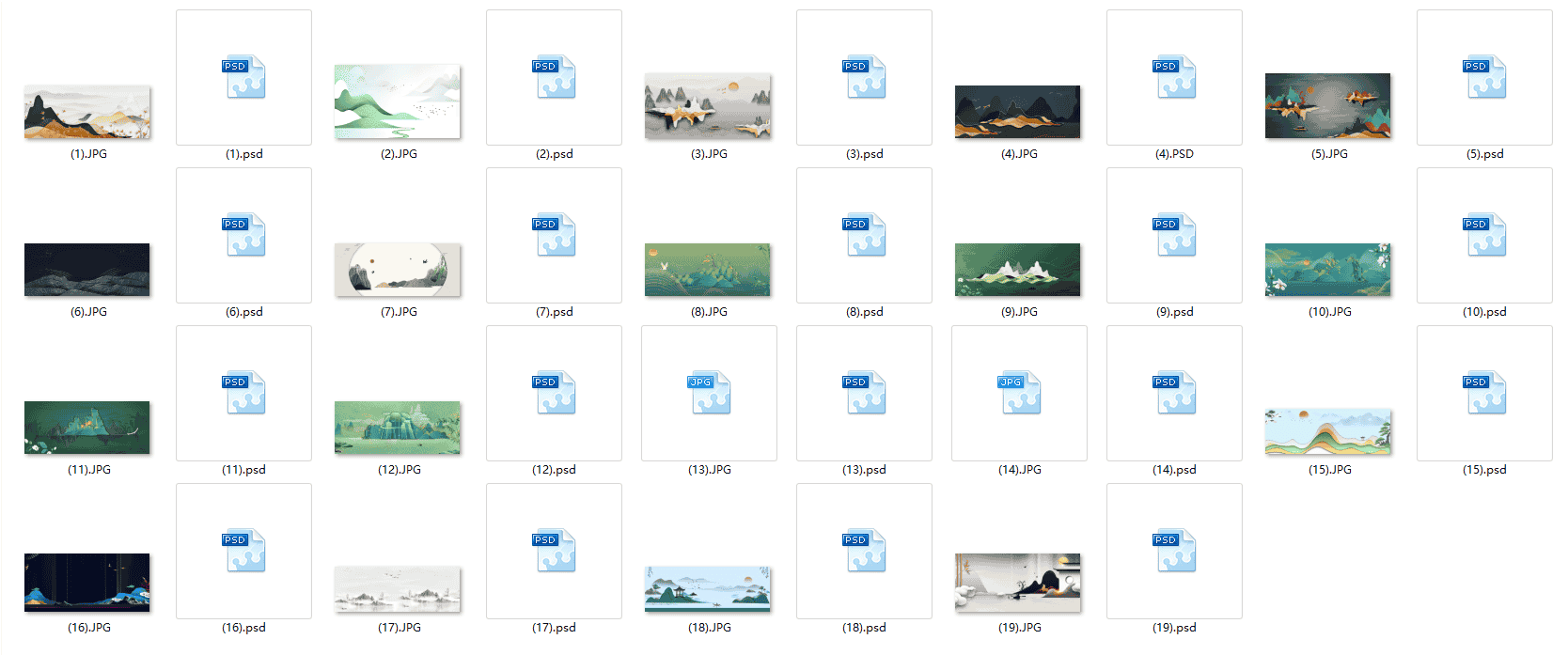Select the (1).psd file icon
This screenshot has width=1568, height=655.
tap(243, 77)
